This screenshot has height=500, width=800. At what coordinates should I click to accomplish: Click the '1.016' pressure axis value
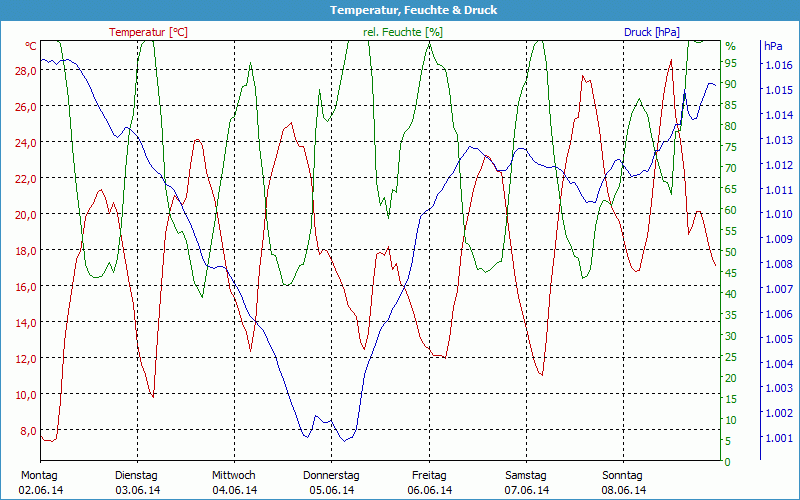point(779,65)
